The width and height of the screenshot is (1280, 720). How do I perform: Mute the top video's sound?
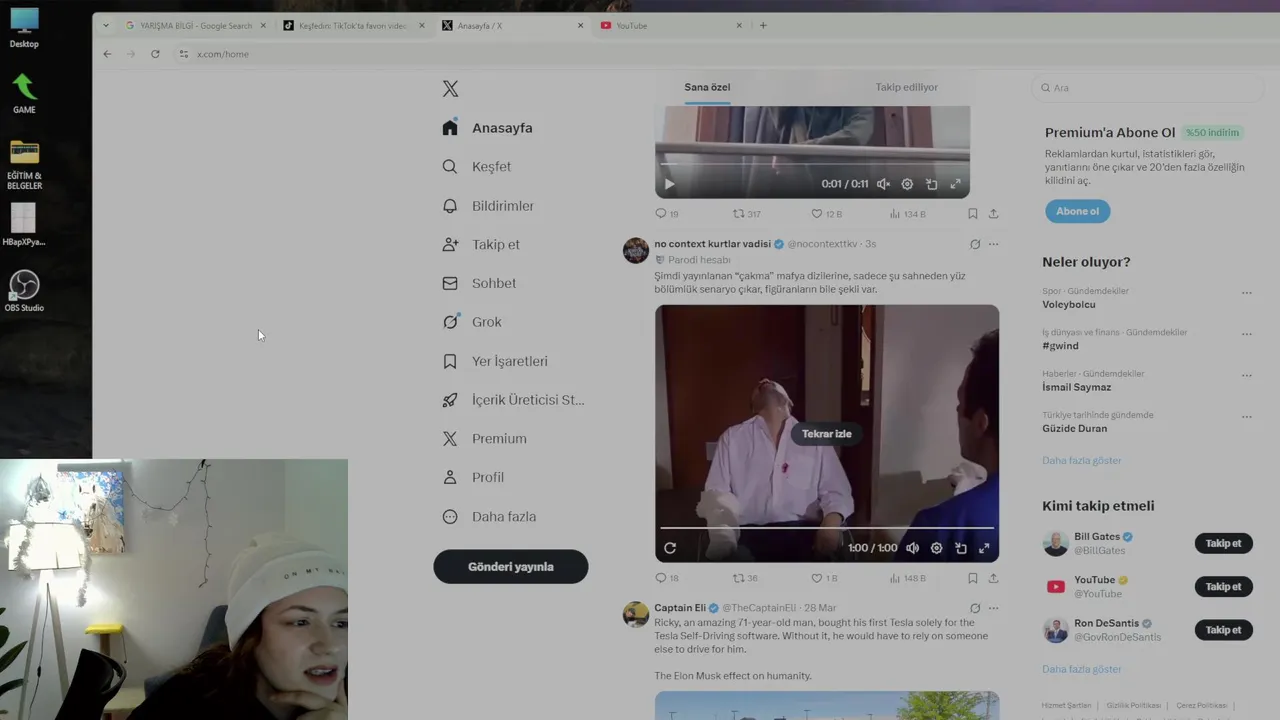[883, 184]
